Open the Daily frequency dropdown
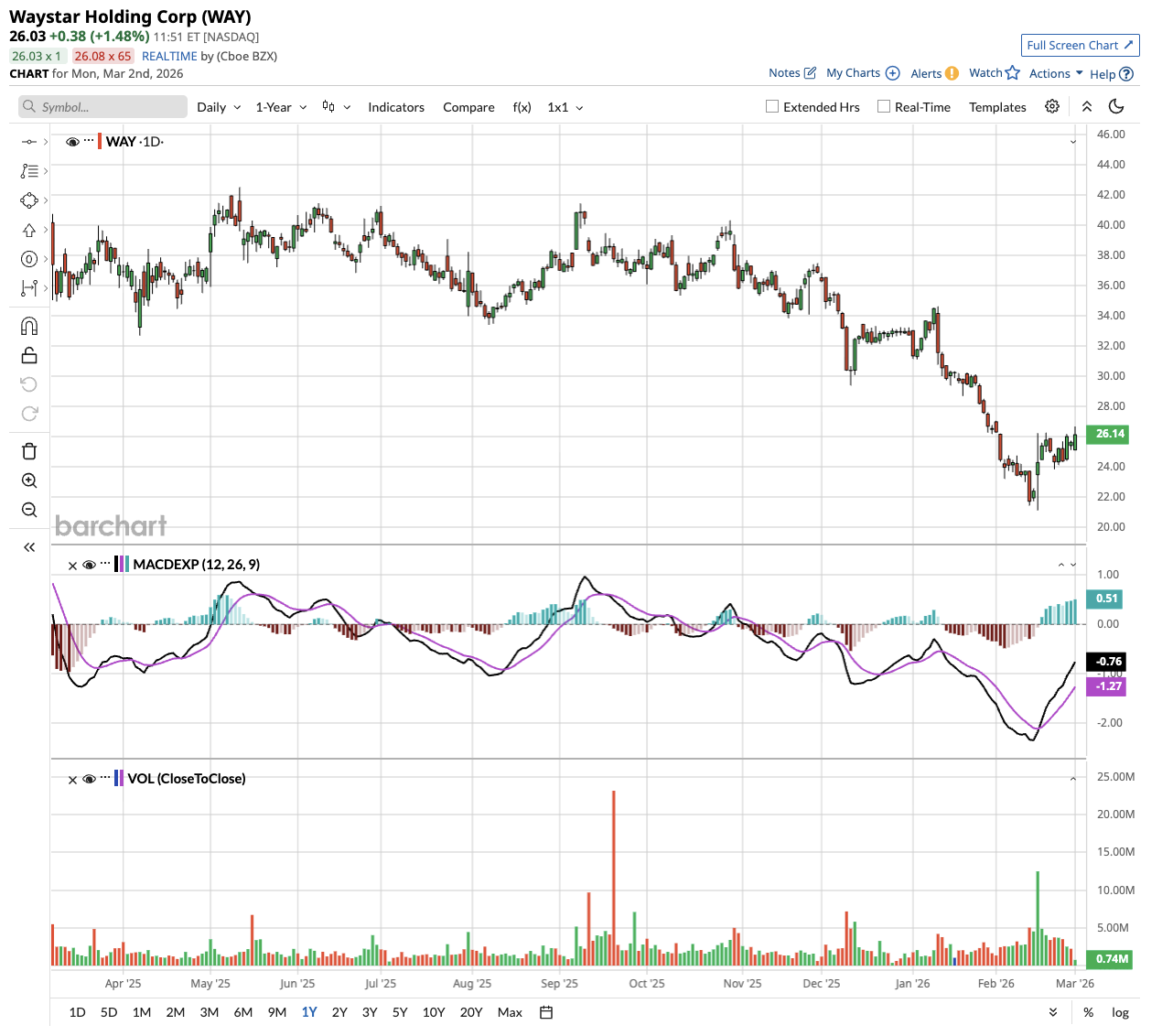 click(220, 107)
